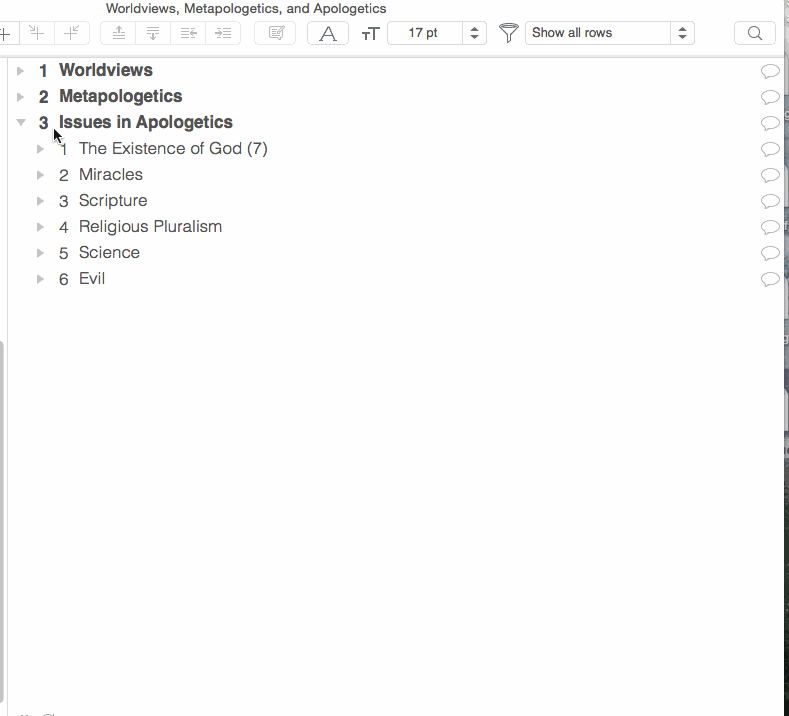789x716 pixels.
Task: Toggle the note bubble on Miracles row
Action: pyautogui.click(x=770, y=175)
